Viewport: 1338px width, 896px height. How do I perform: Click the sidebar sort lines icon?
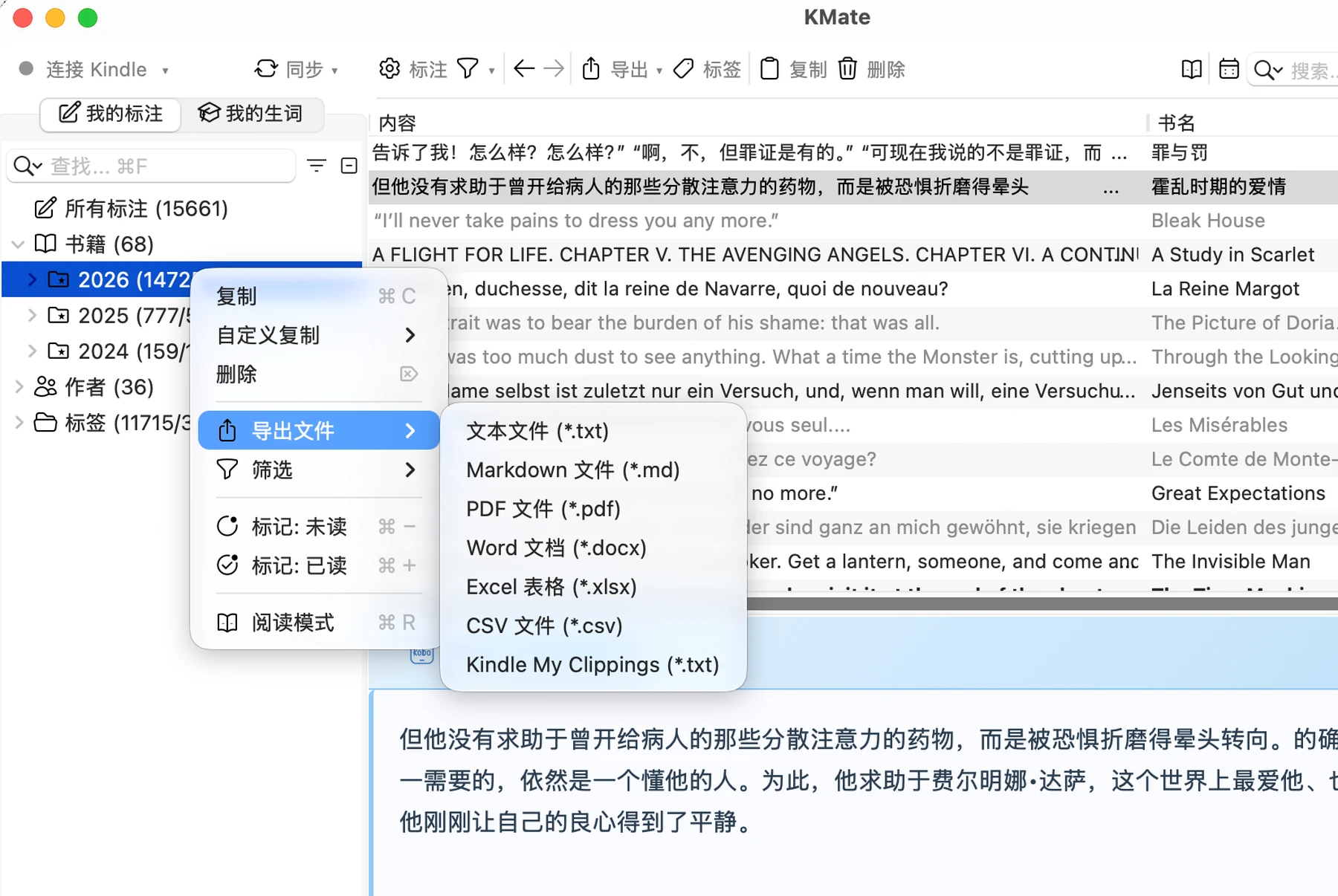tap(317, 166)
